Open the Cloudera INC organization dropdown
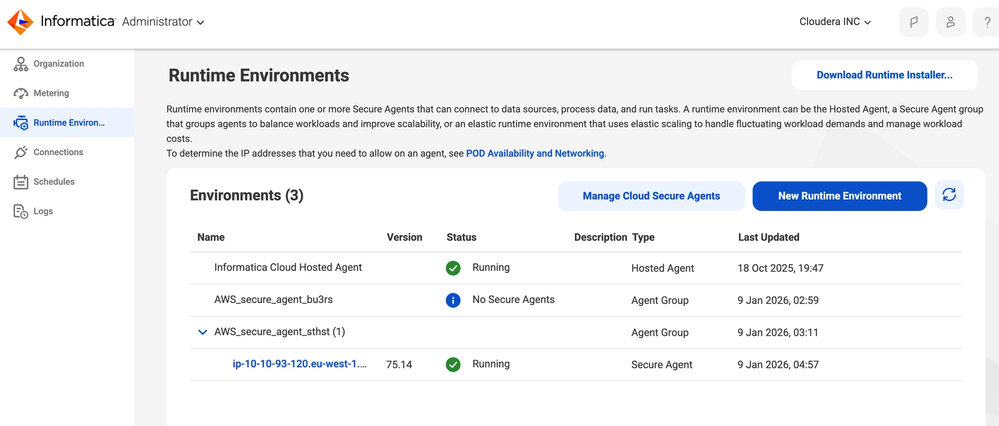The image size is (999, 426). 835,22
